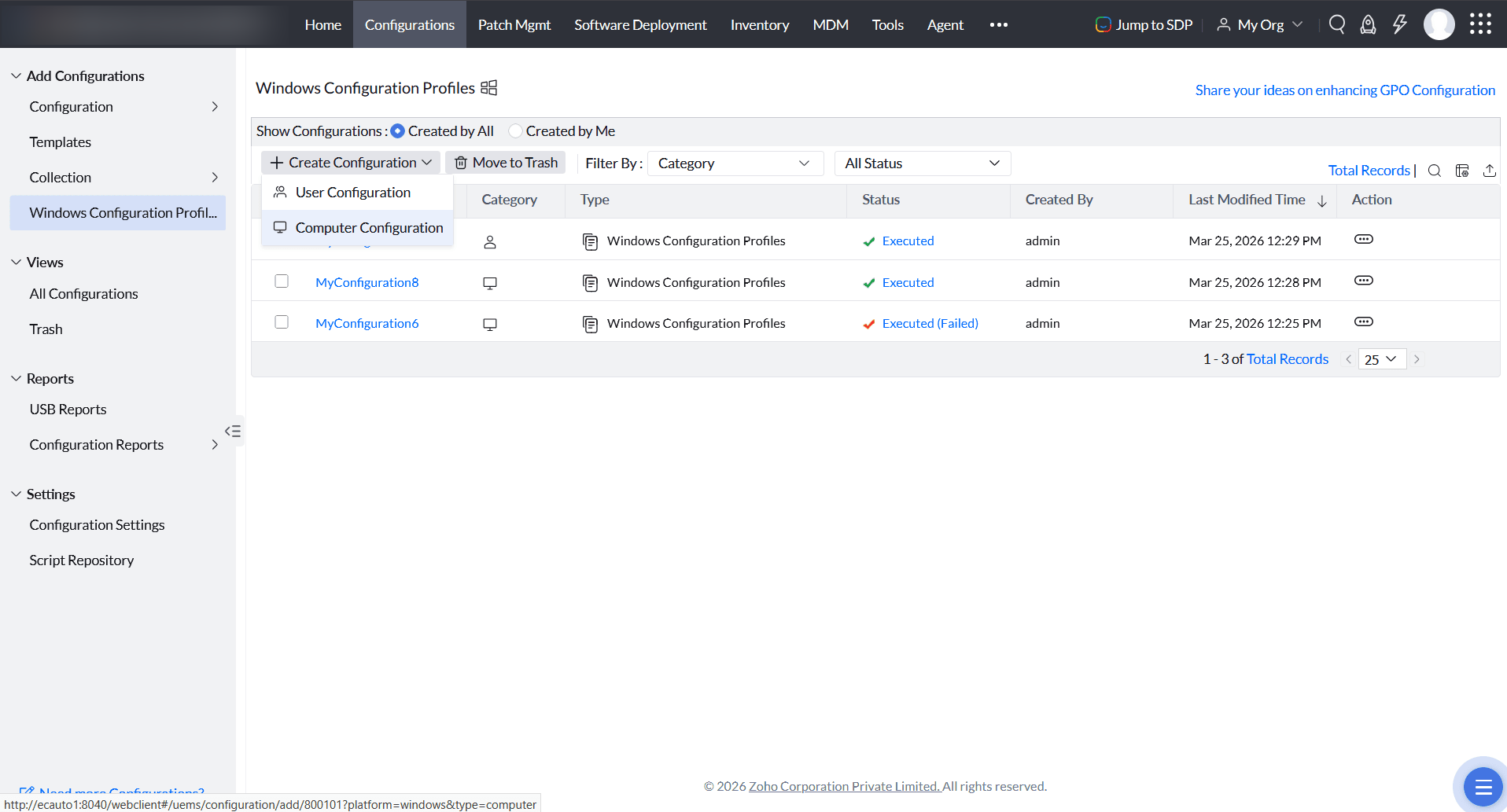This screenshot has width=1507, height=812.
Task: Collapse the left sidebar panel
Action: click(x=233, y=431)
